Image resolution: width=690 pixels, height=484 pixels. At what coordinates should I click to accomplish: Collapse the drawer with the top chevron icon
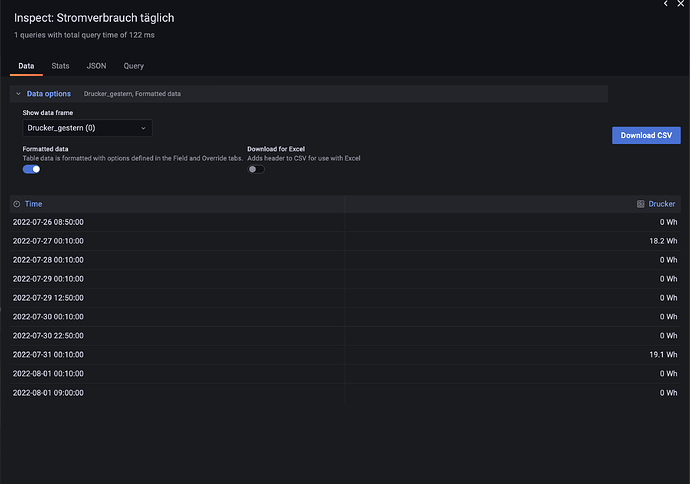tap(666, 4)
